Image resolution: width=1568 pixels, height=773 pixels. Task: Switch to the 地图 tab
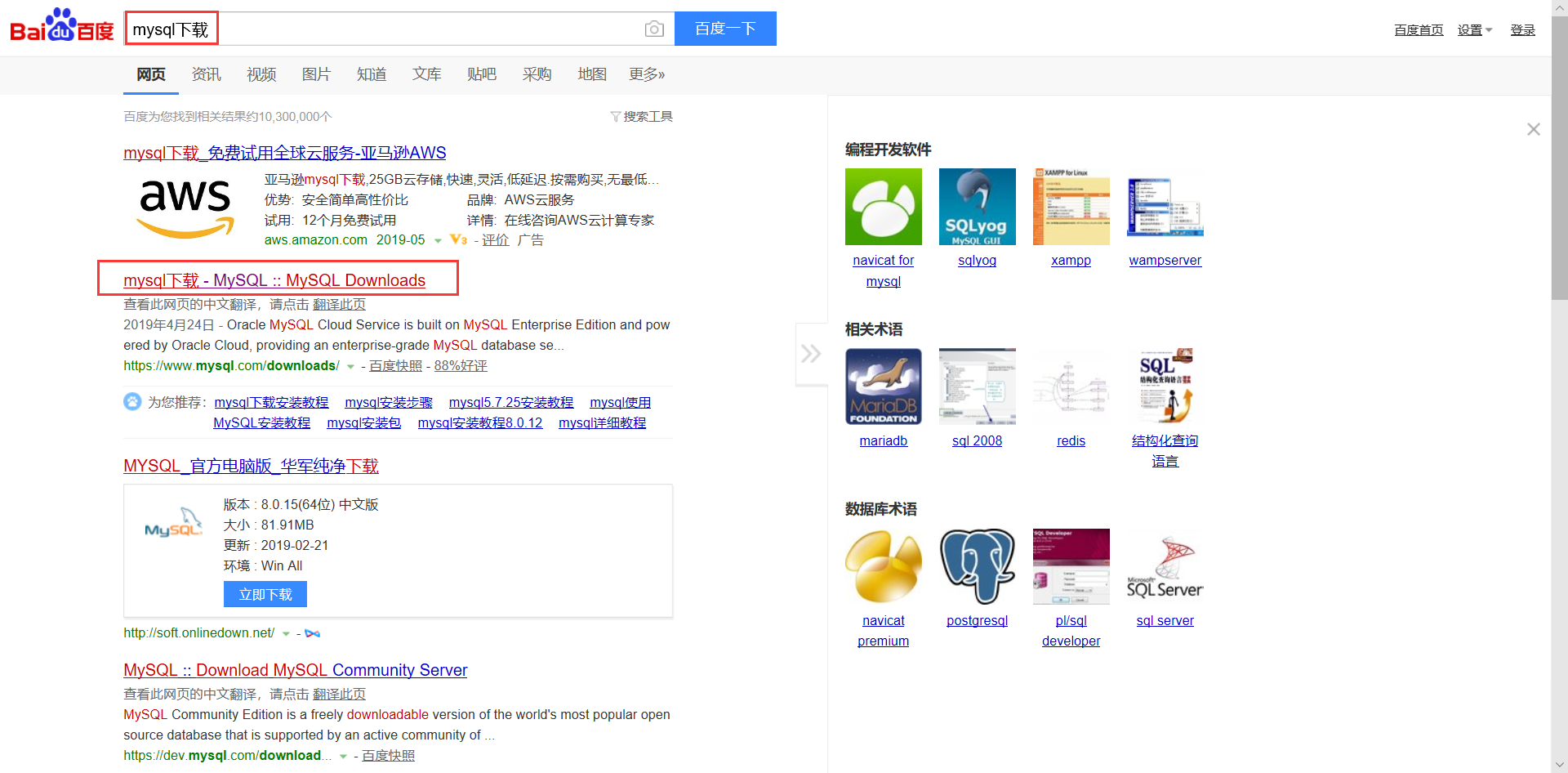click(592, 74)
